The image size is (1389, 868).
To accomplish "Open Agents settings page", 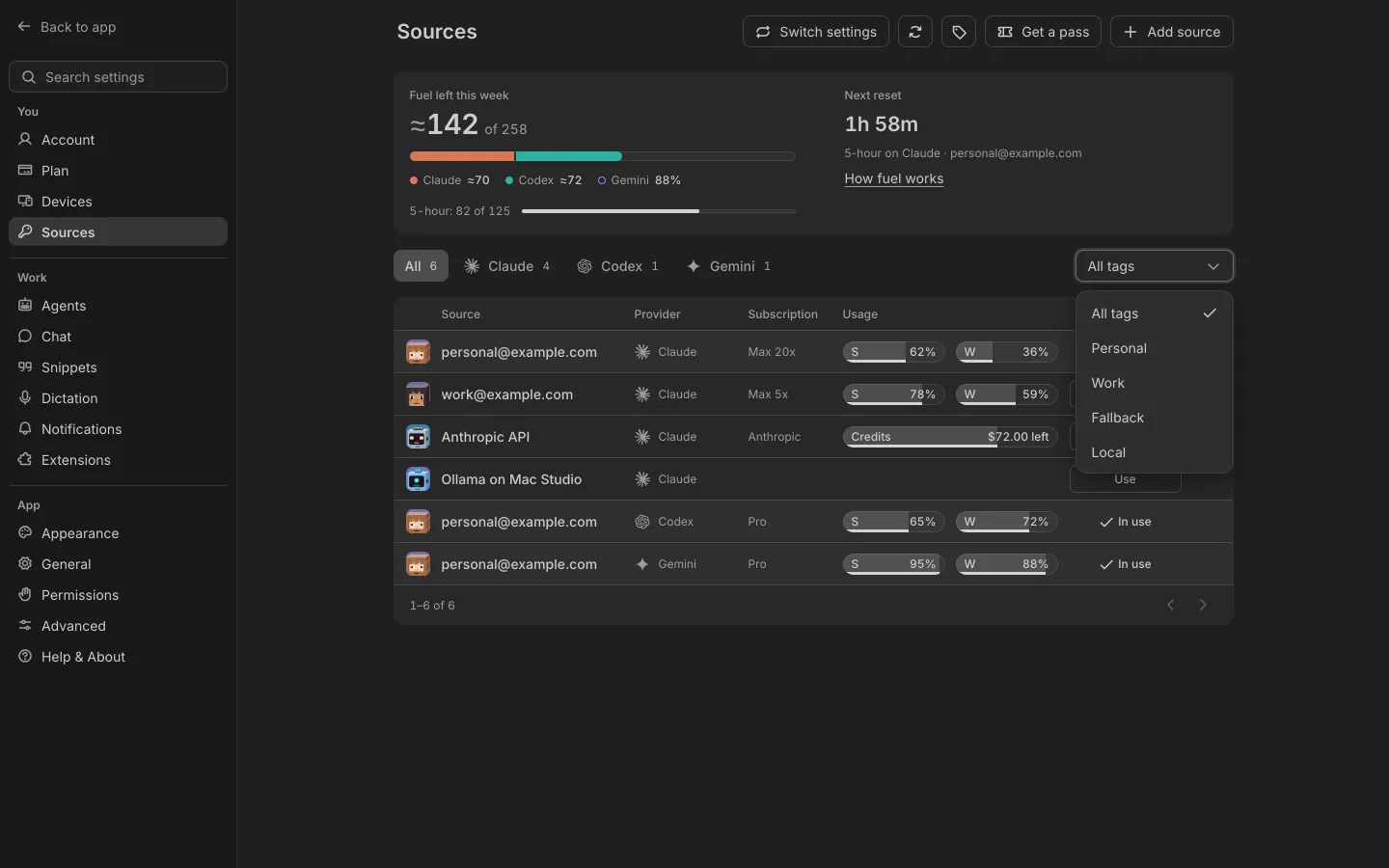I will click(118, 306).
